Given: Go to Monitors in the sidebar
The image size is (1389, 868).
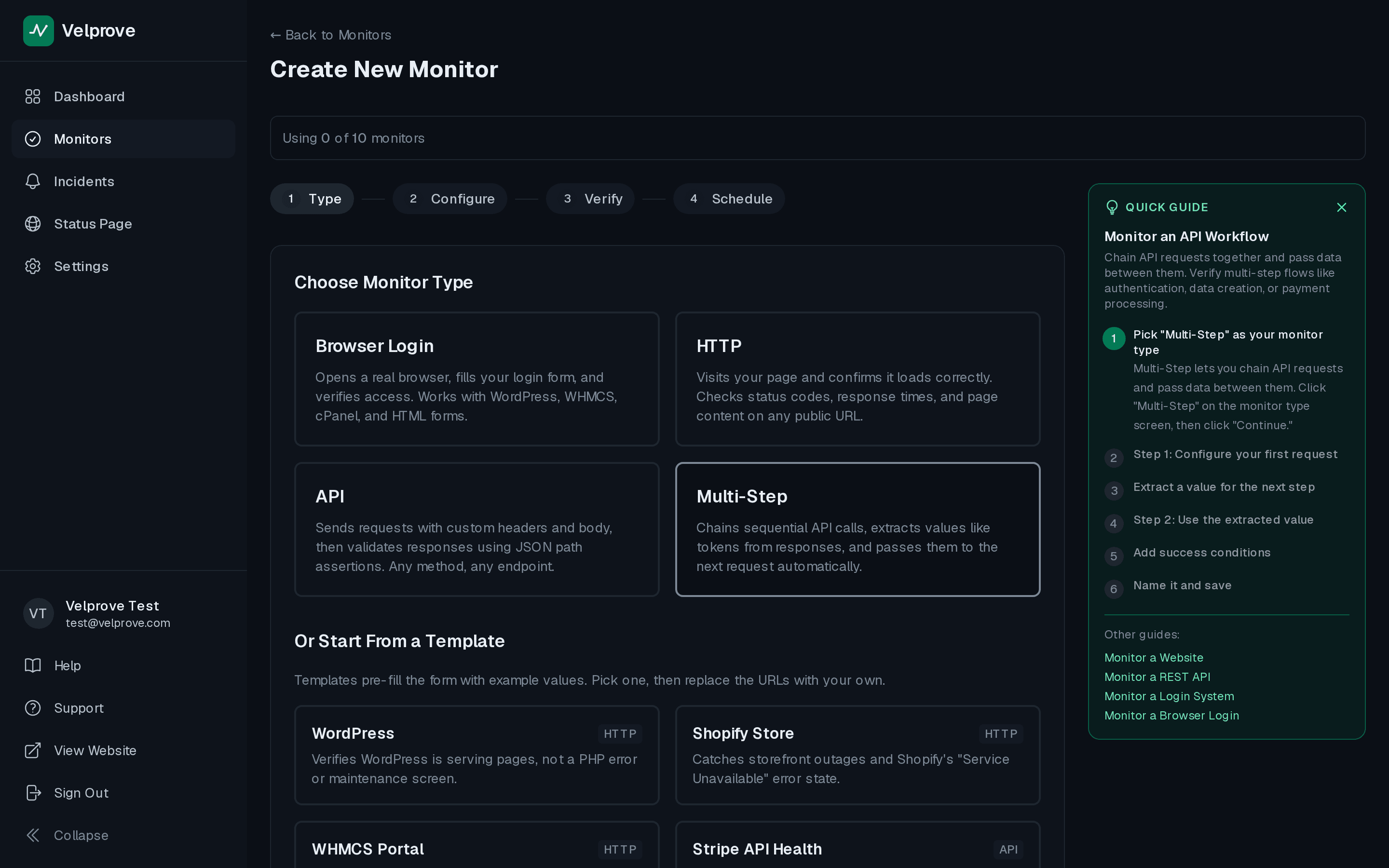Looking at the screenshot, I should point(123,139).
